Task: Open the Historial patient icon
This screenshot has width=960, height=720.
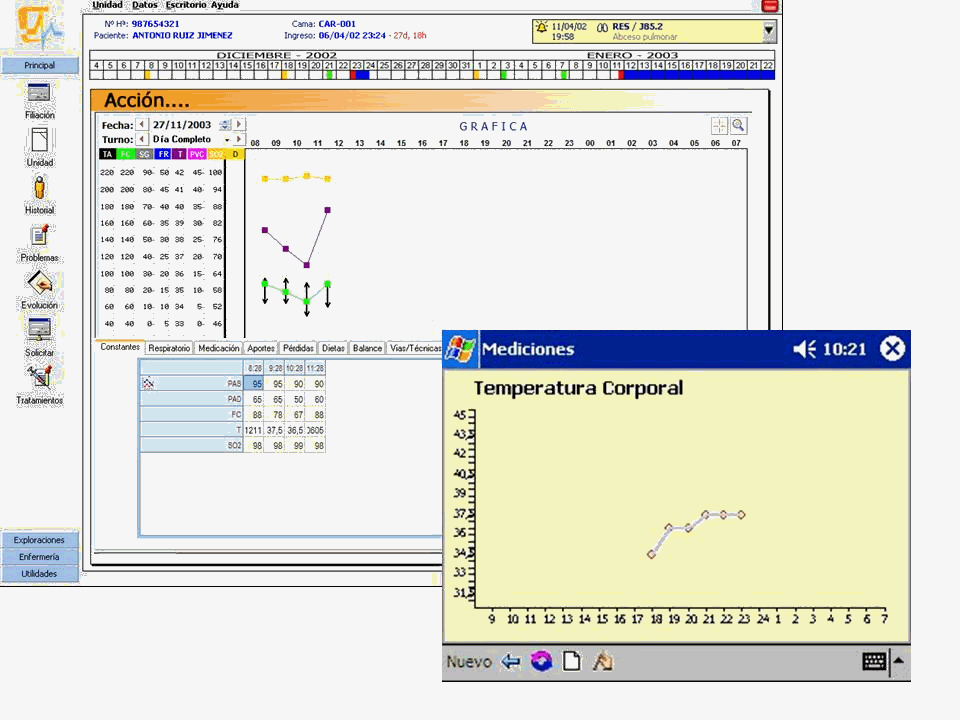Action: 39,188
